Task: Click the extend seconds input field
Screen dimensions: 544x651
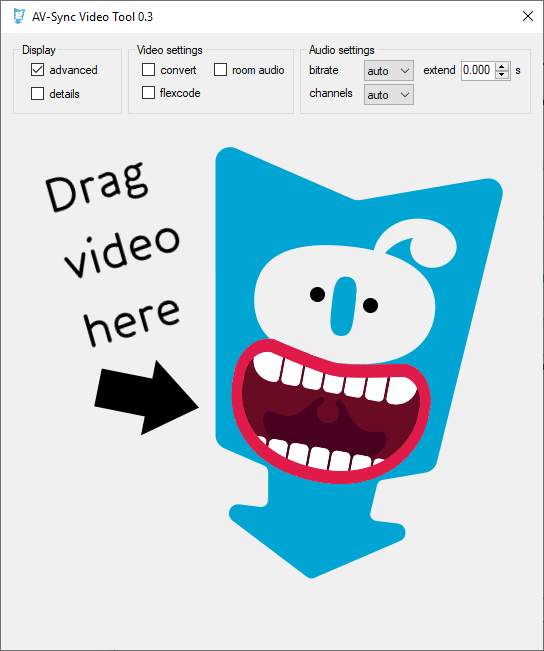Action: click(x=478, y=70)
